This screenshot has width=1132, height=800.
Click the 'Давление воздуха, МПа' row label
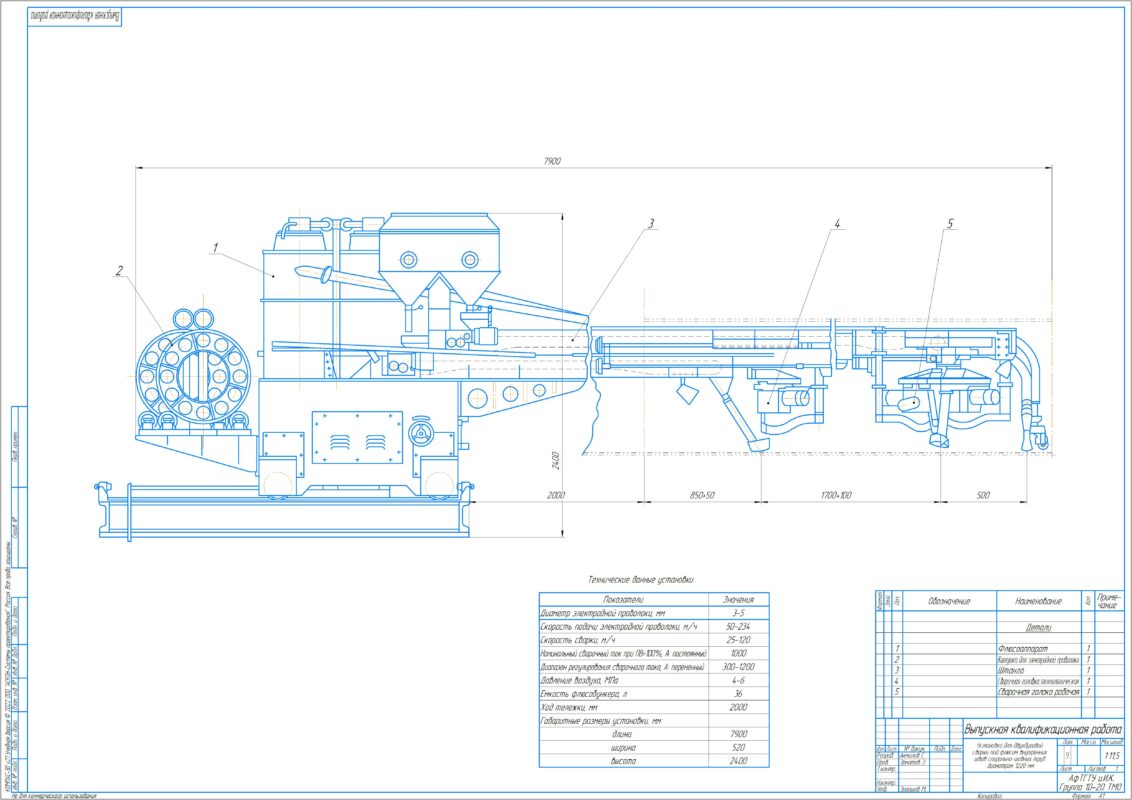[x=582, y=681]
